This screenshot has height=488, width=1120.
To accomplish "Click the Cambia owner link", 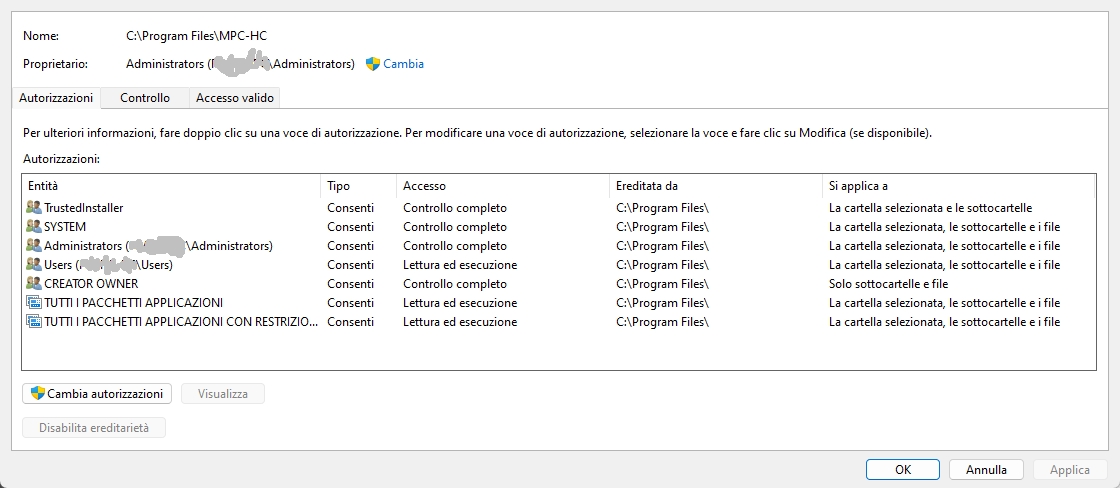I will coord(404,64).
